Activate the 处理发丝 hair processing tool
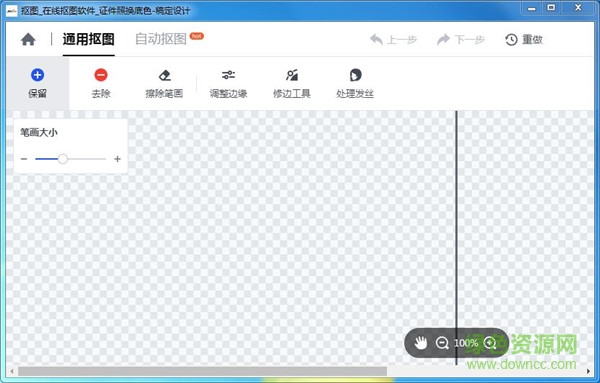Image resolution: width=600 pixels, height=383 pixels. pyautogui.click(x=355, y=83)
